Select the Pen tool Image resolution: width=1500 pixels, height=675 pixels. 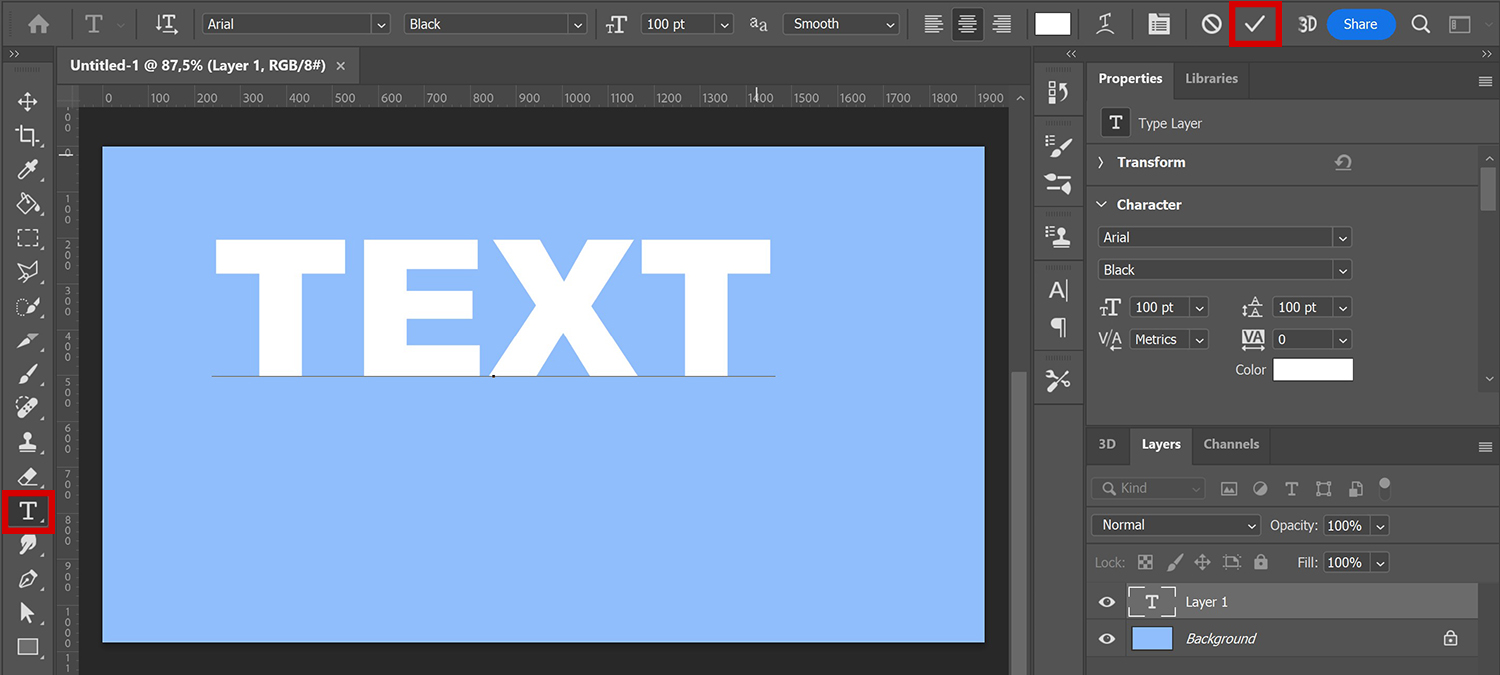27,578
